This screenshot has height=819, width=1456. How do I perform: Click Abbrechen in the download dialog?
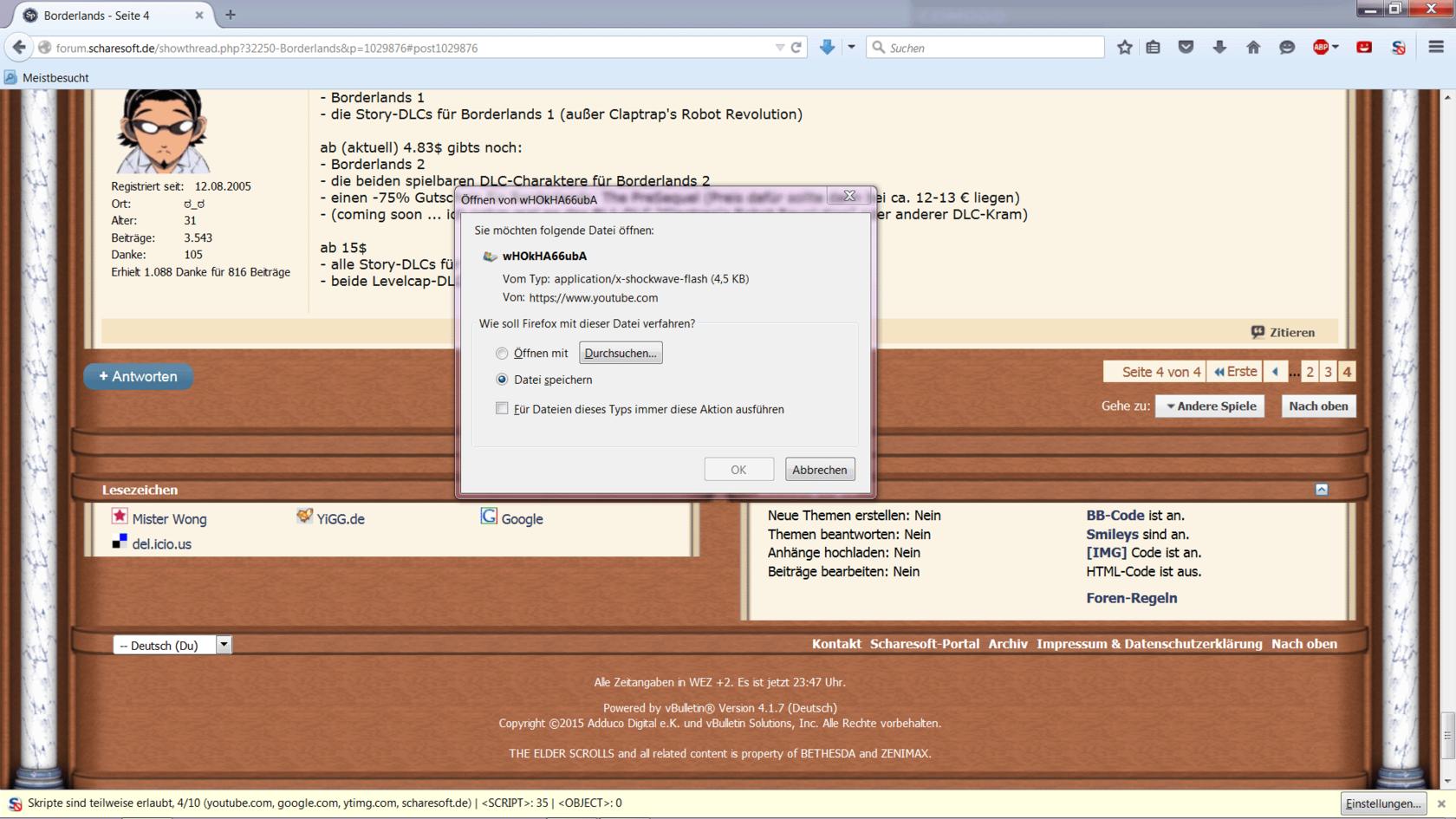pos(819,470)
